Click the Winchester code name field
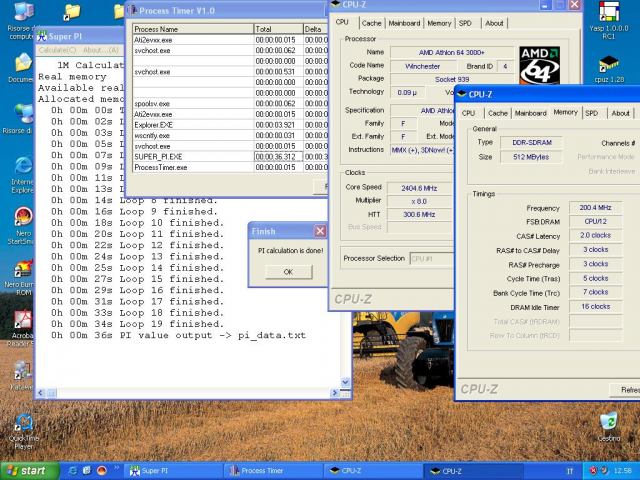 point(422,66)
